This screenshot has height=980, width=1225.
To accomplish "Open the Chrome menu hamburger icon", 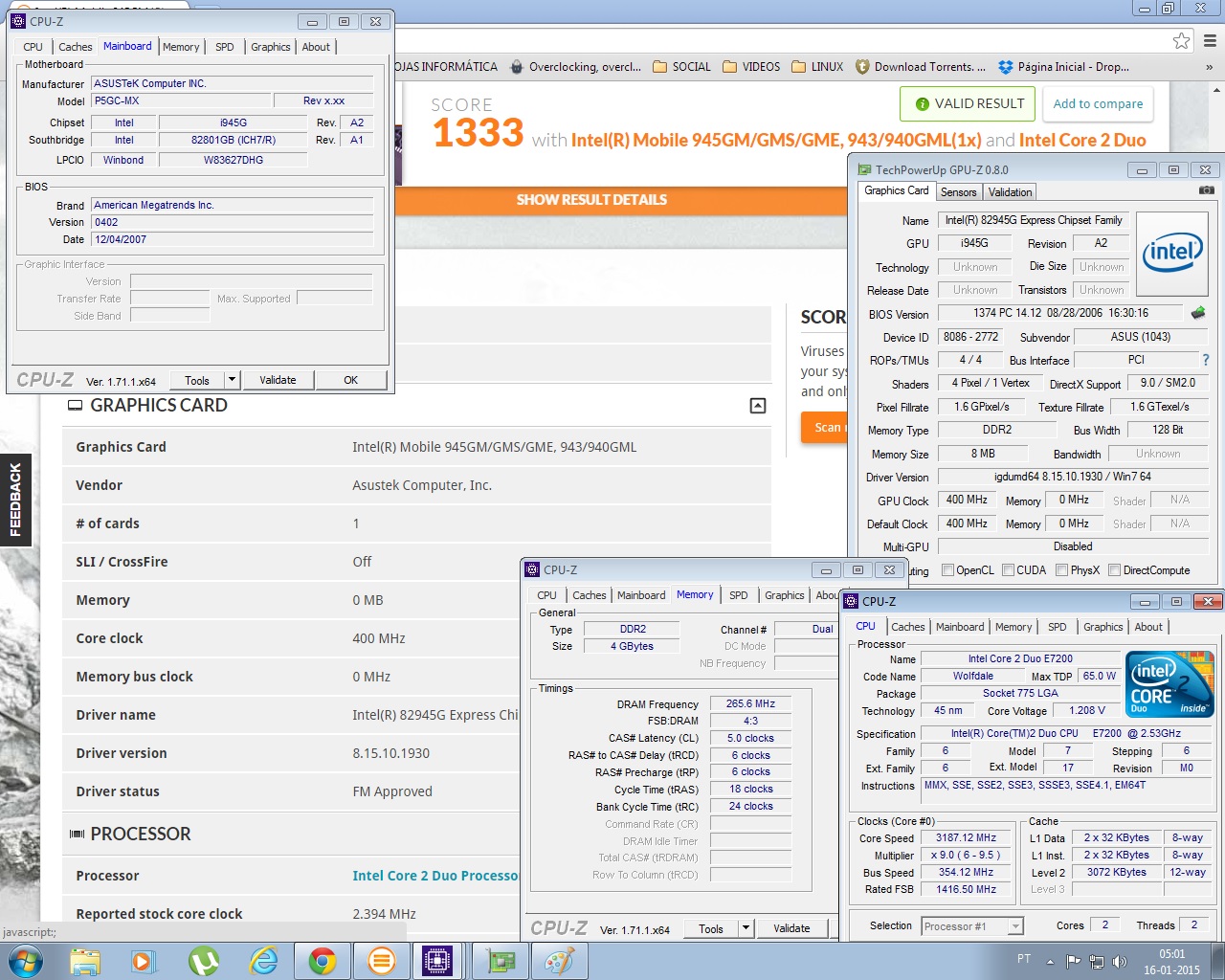I will tap(1210, 40).
